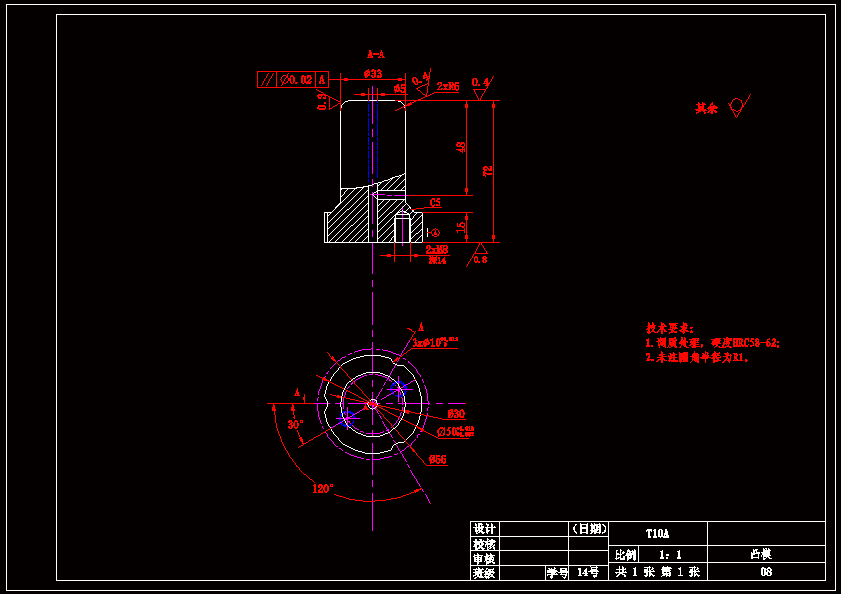Click the 120° angular dimension
The height and width of the screenshot is (594, 841).
coord(322,489)
